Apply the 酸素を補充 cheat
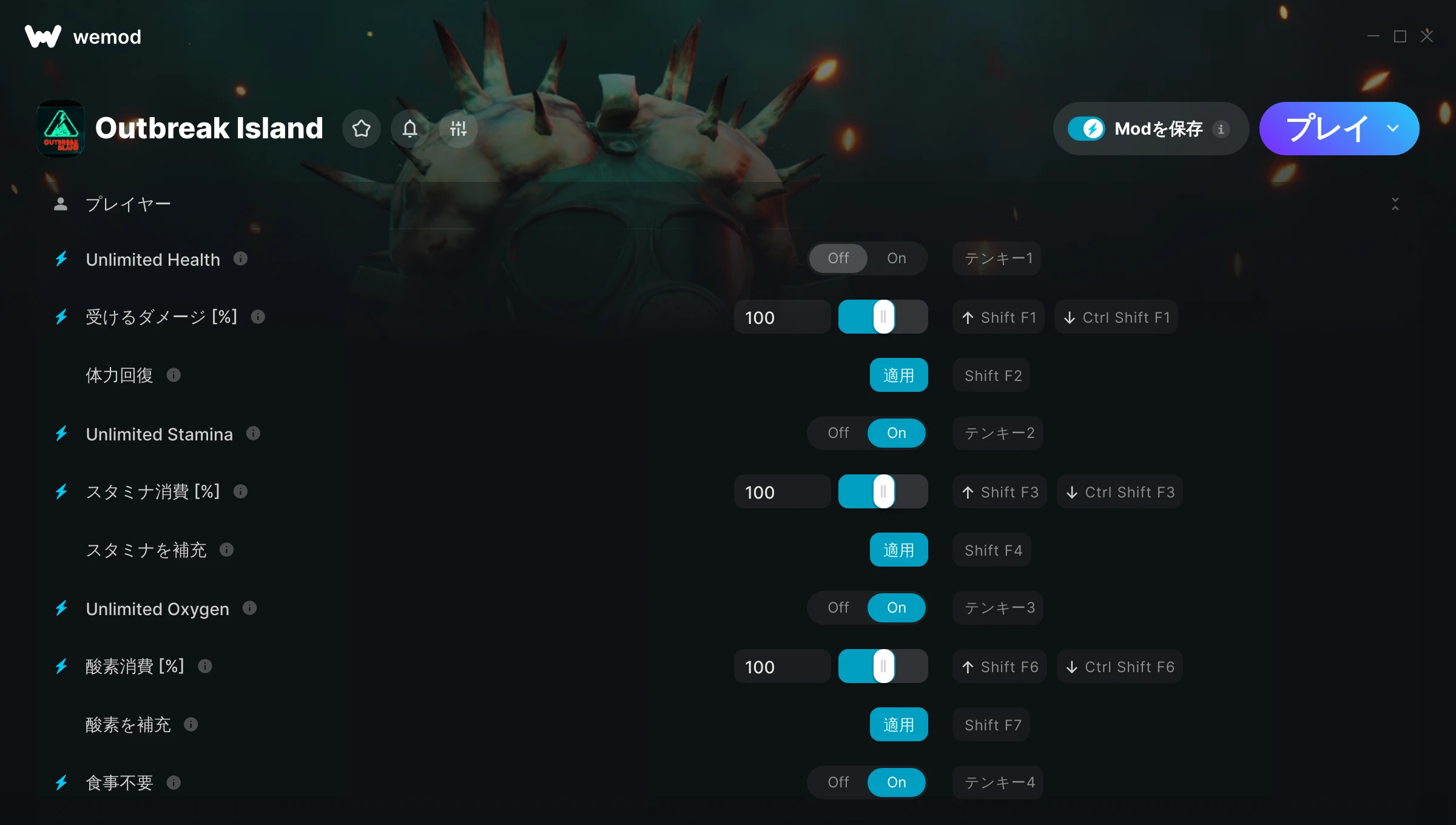The width and height of the screenshot is (1456, 825). pos(898,724)
